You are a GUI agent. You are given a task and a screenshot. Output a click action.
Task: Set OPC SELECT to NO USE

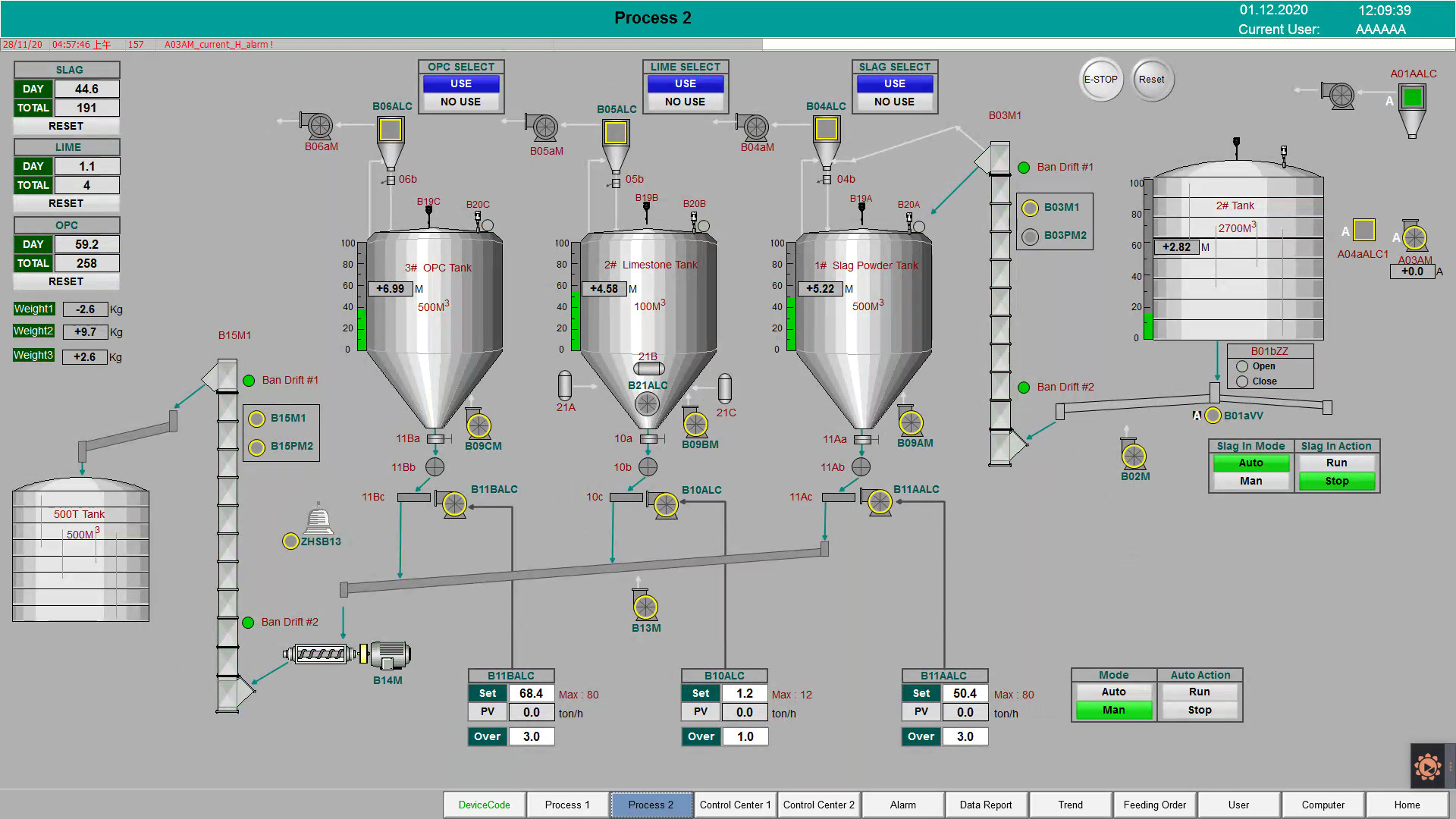[x=460, y=102]
